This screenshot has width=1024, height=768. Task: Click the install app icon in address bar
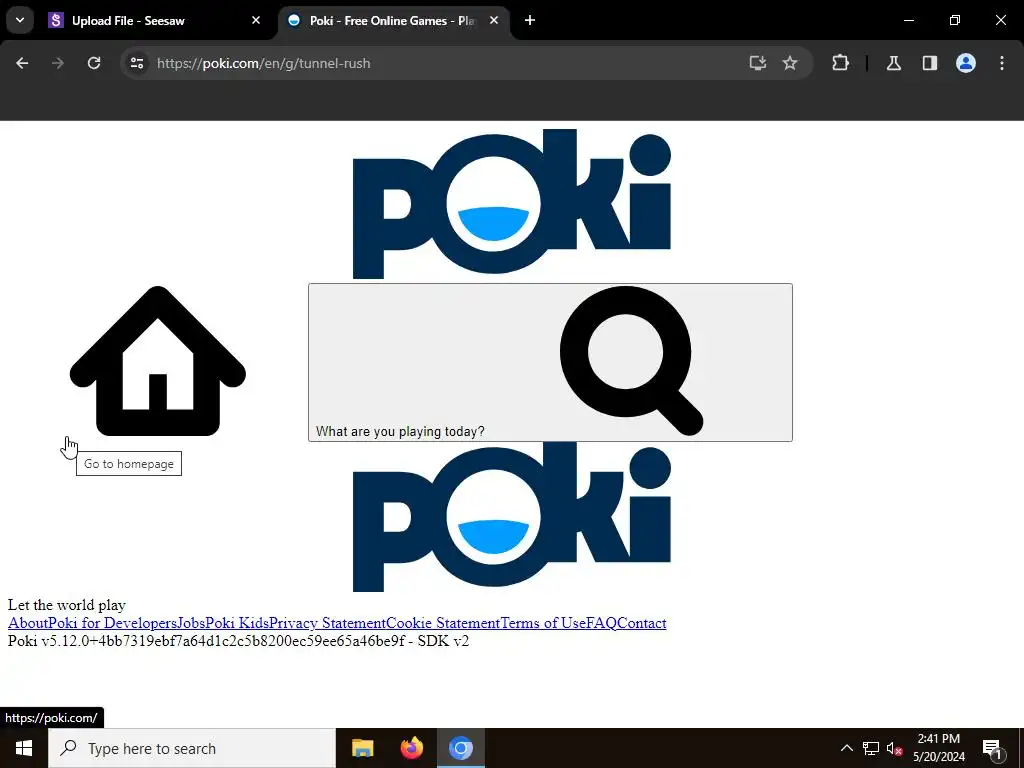(758, 63)
